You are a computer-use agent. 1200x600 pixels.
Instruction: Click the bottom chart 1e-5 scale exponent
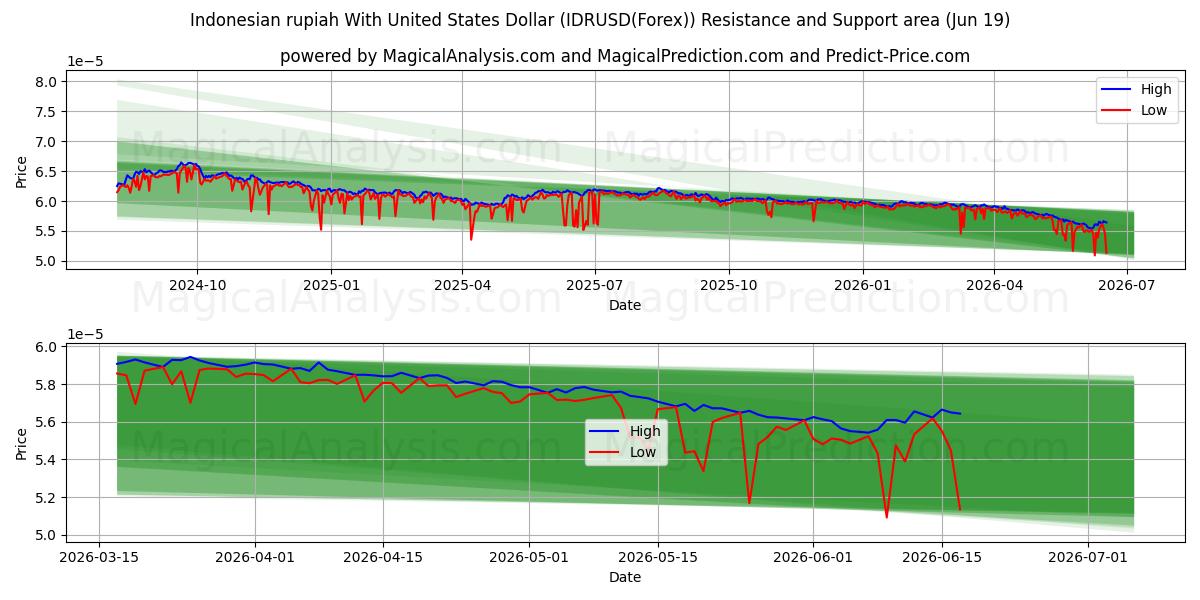[87, 334]
